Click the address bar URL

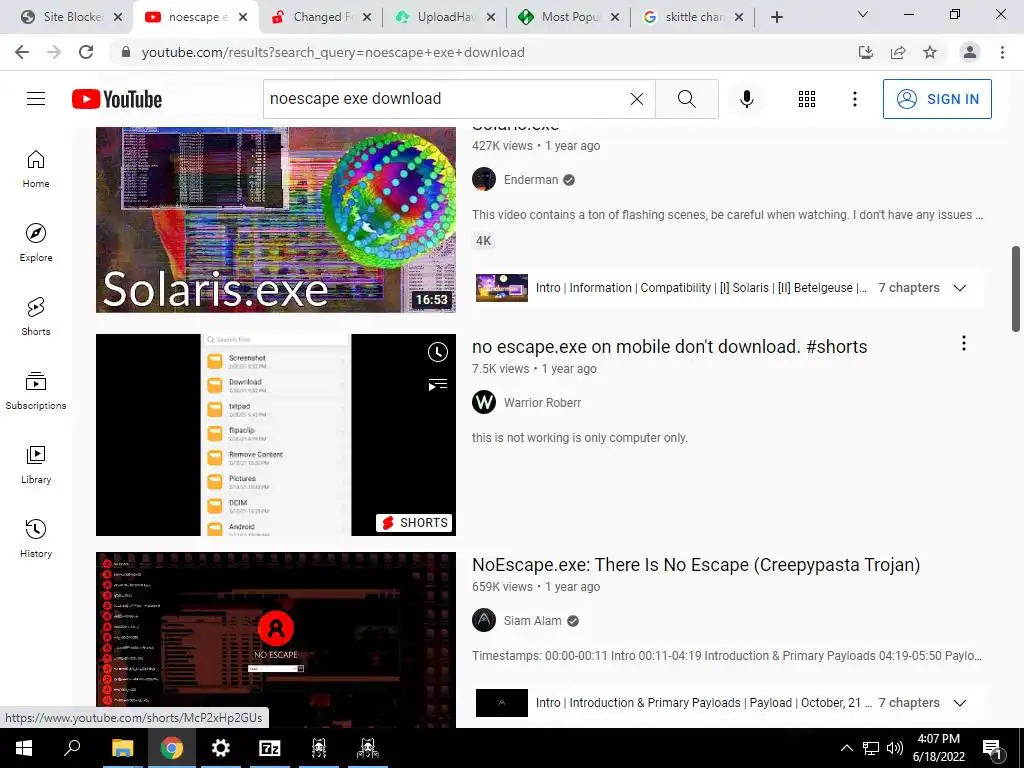click(x=333, y=52)
